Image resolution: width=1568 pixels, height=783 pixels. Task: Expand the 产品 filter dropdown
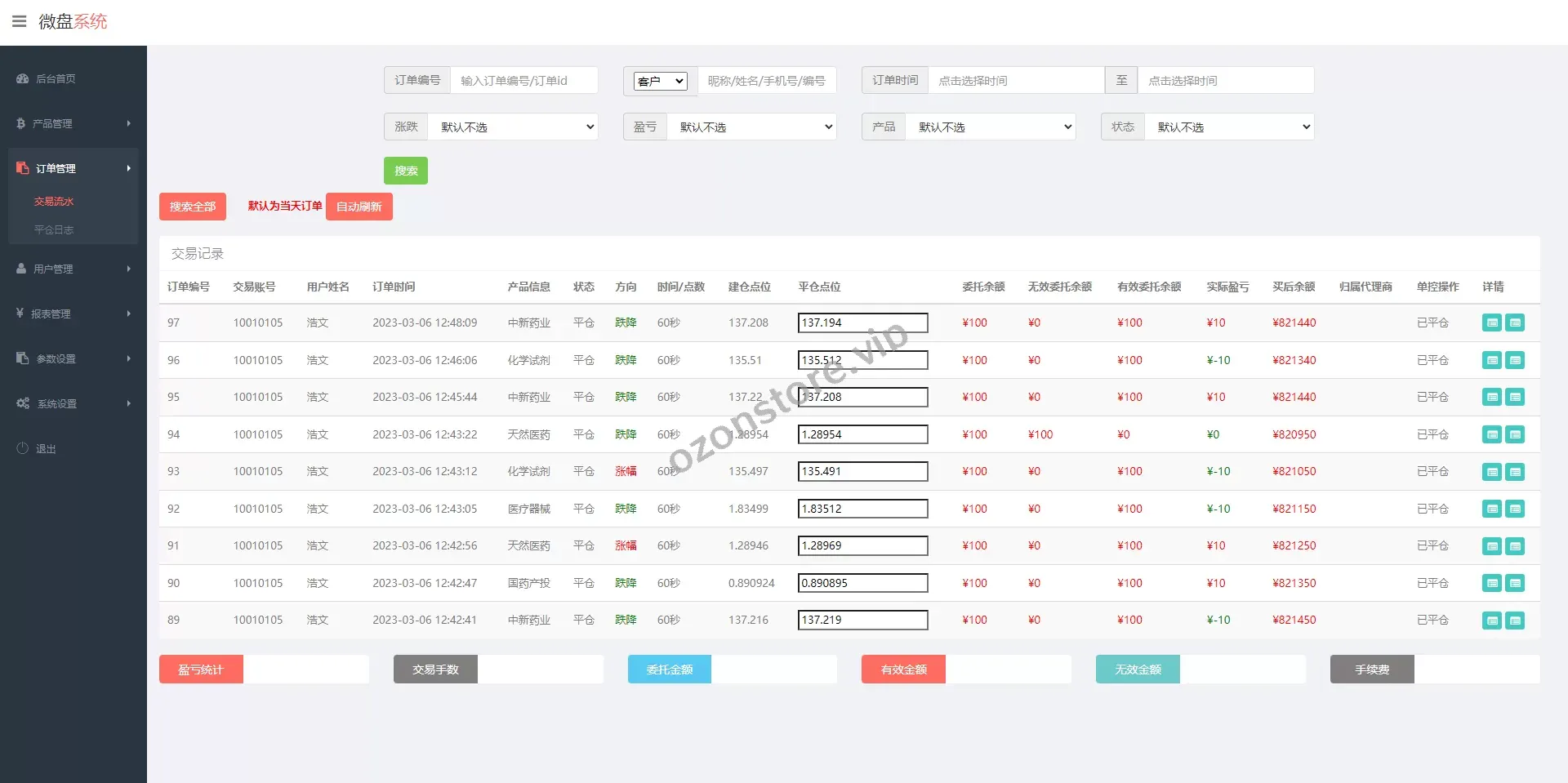coord(990,127)
